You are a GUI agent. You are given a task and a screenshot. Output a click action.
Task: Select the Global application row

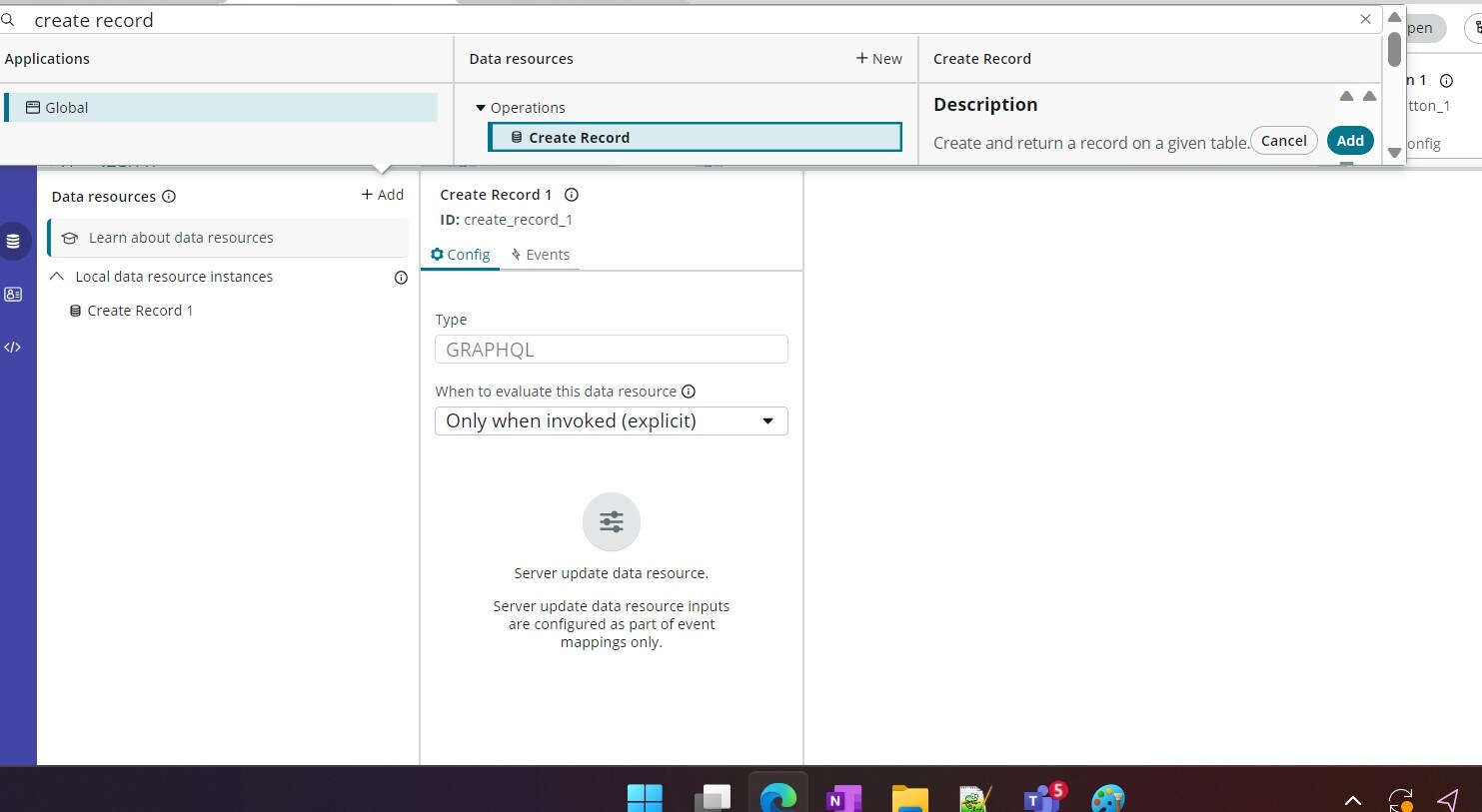221,107
